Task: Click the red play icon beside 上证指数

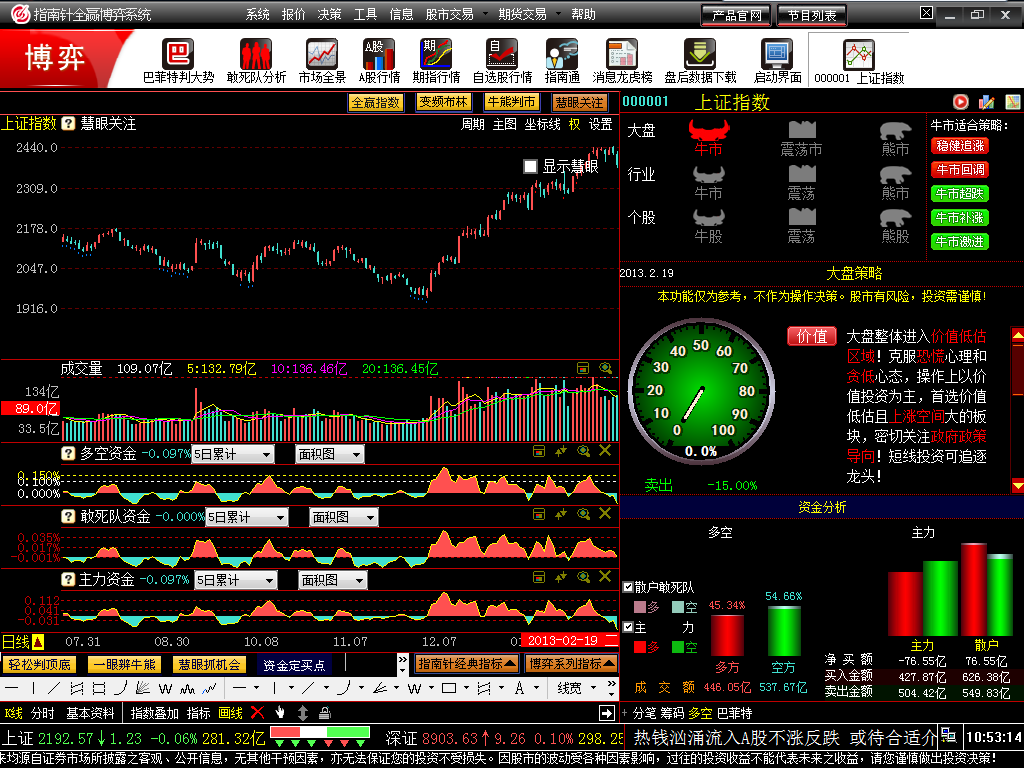Action: click(961, 102)
